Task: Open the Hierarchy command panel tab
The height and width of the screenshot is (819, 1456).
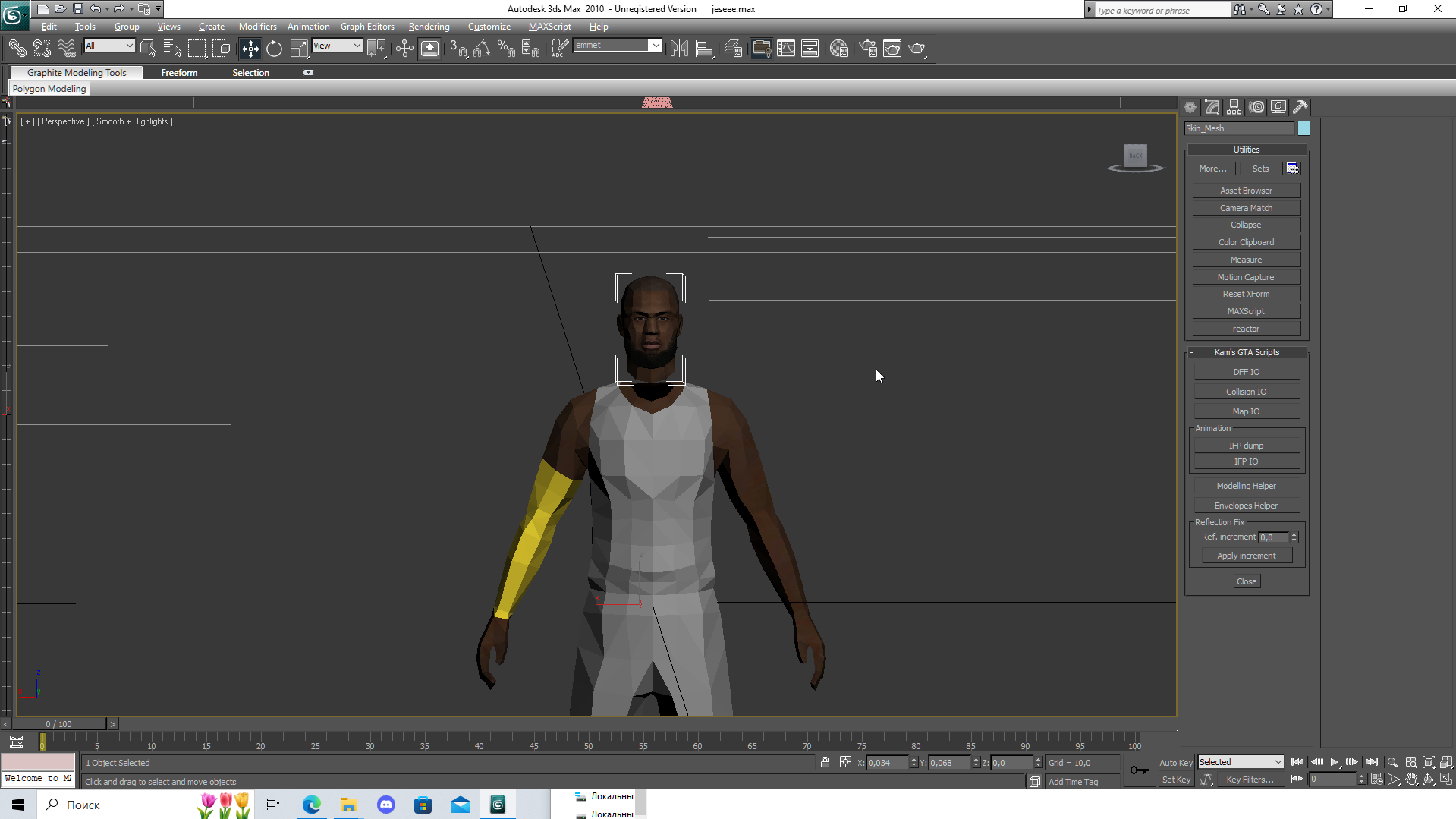Action: (x=1234, y=107)
